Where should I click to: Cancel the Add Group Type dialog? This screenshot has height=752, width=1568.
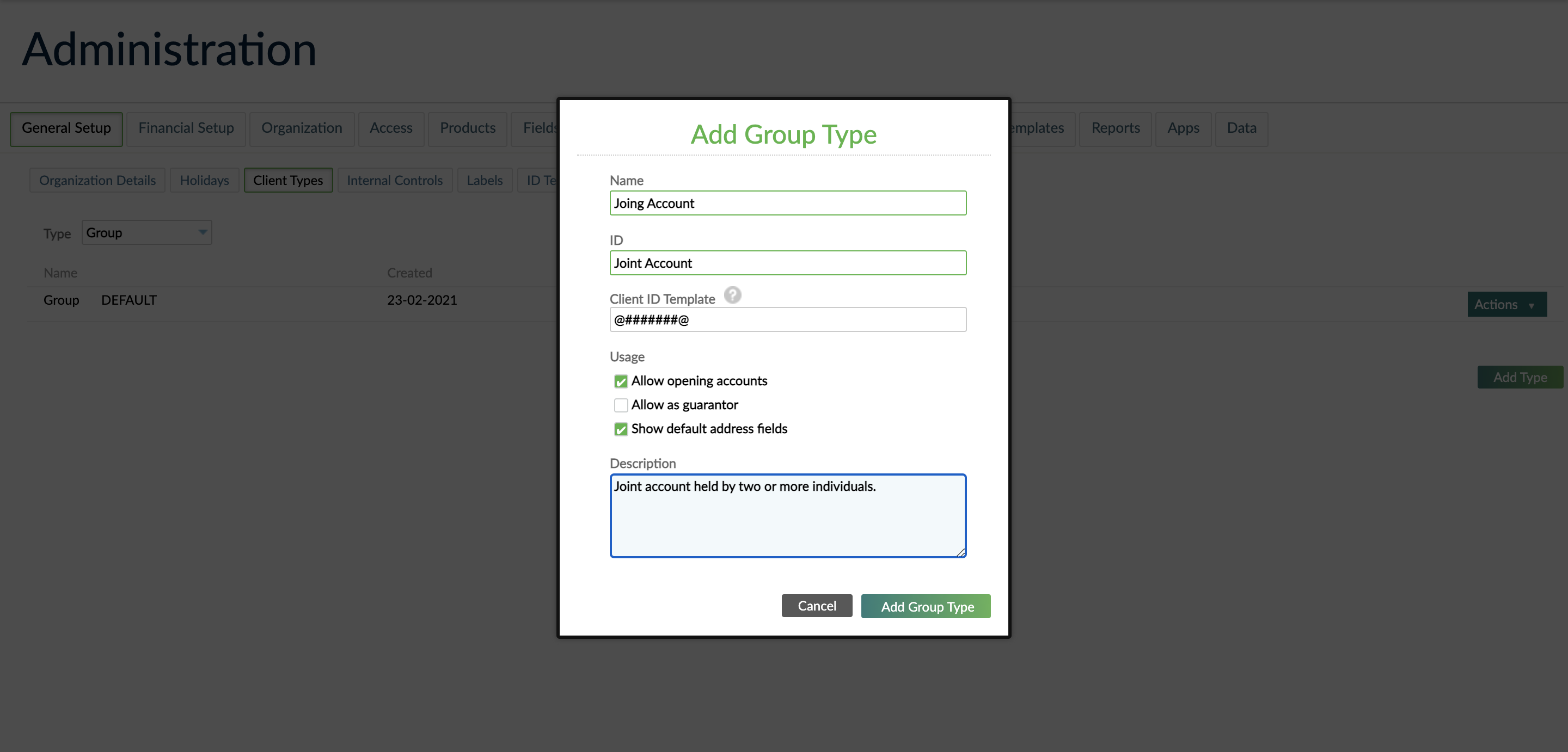[816, 606]
